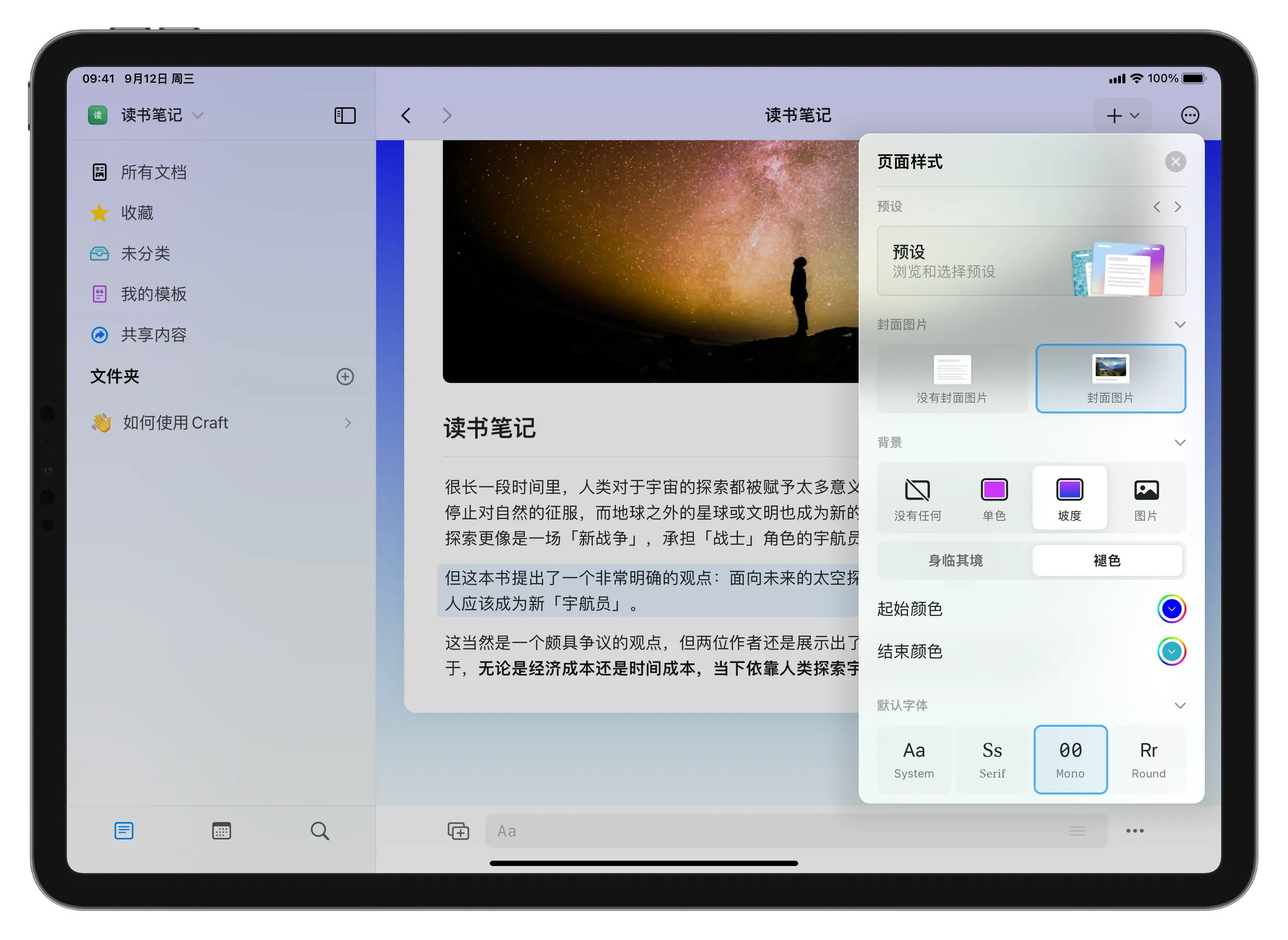Screen dimensions: 1288x940
Task: Click the starry sky cover image
Action: (650, 262)
